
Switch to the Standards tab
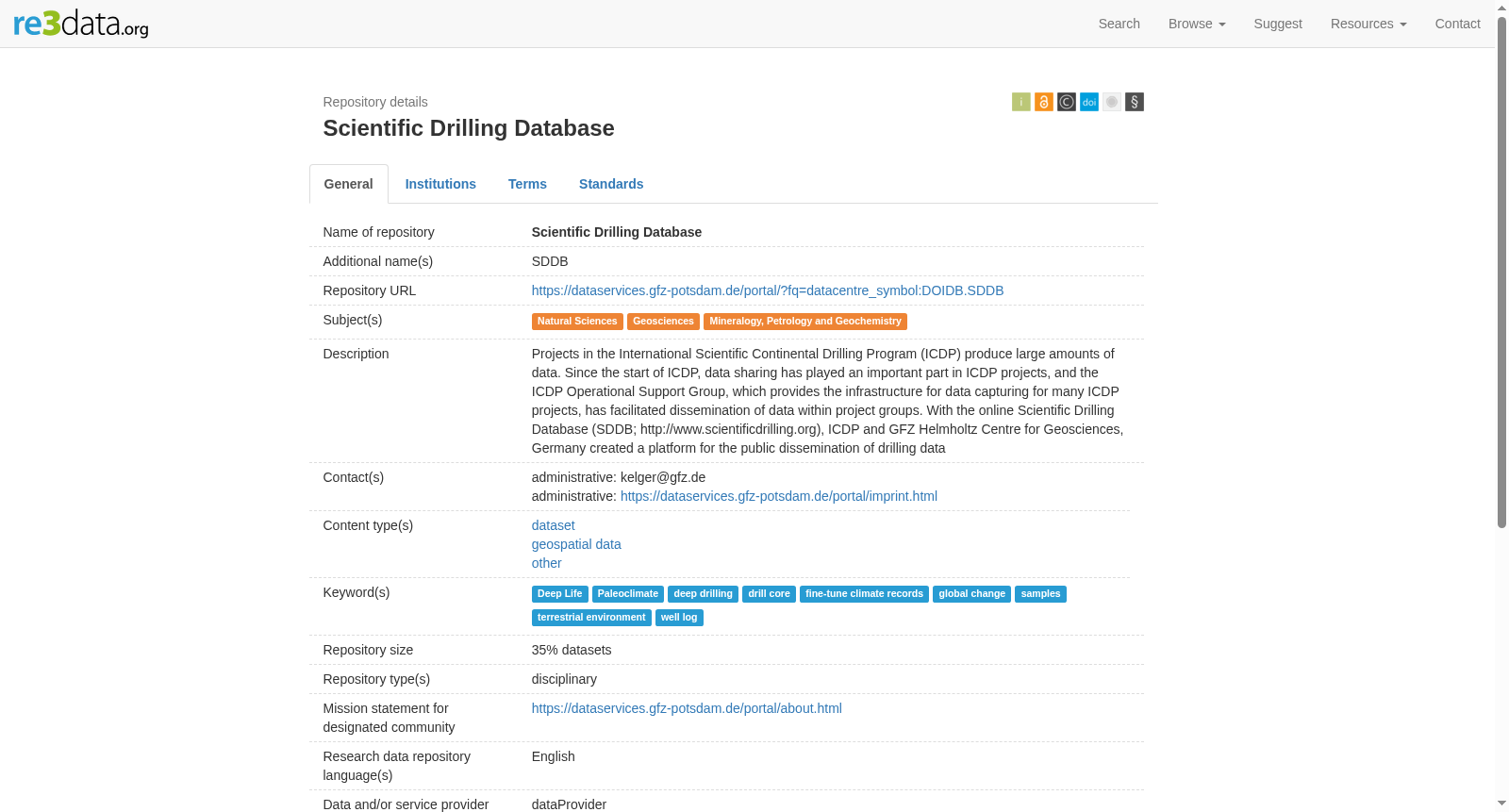pyautogui.click(x=611, y=184)
